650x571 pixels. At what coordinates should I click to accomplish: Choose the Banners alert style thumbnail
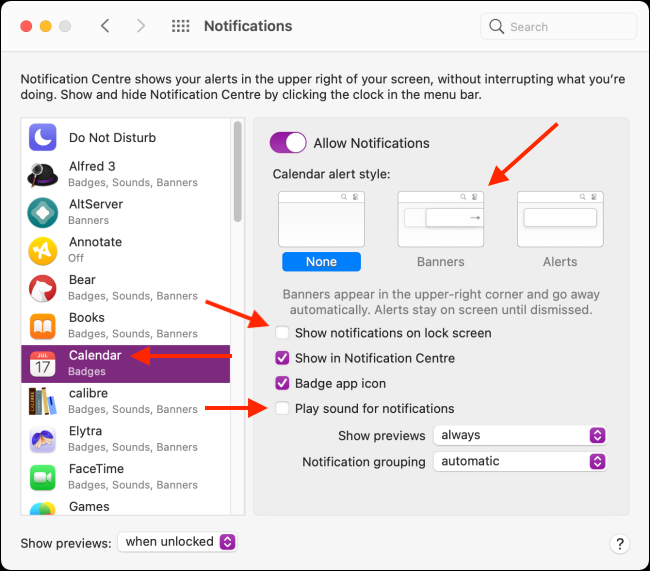point(441,219)
